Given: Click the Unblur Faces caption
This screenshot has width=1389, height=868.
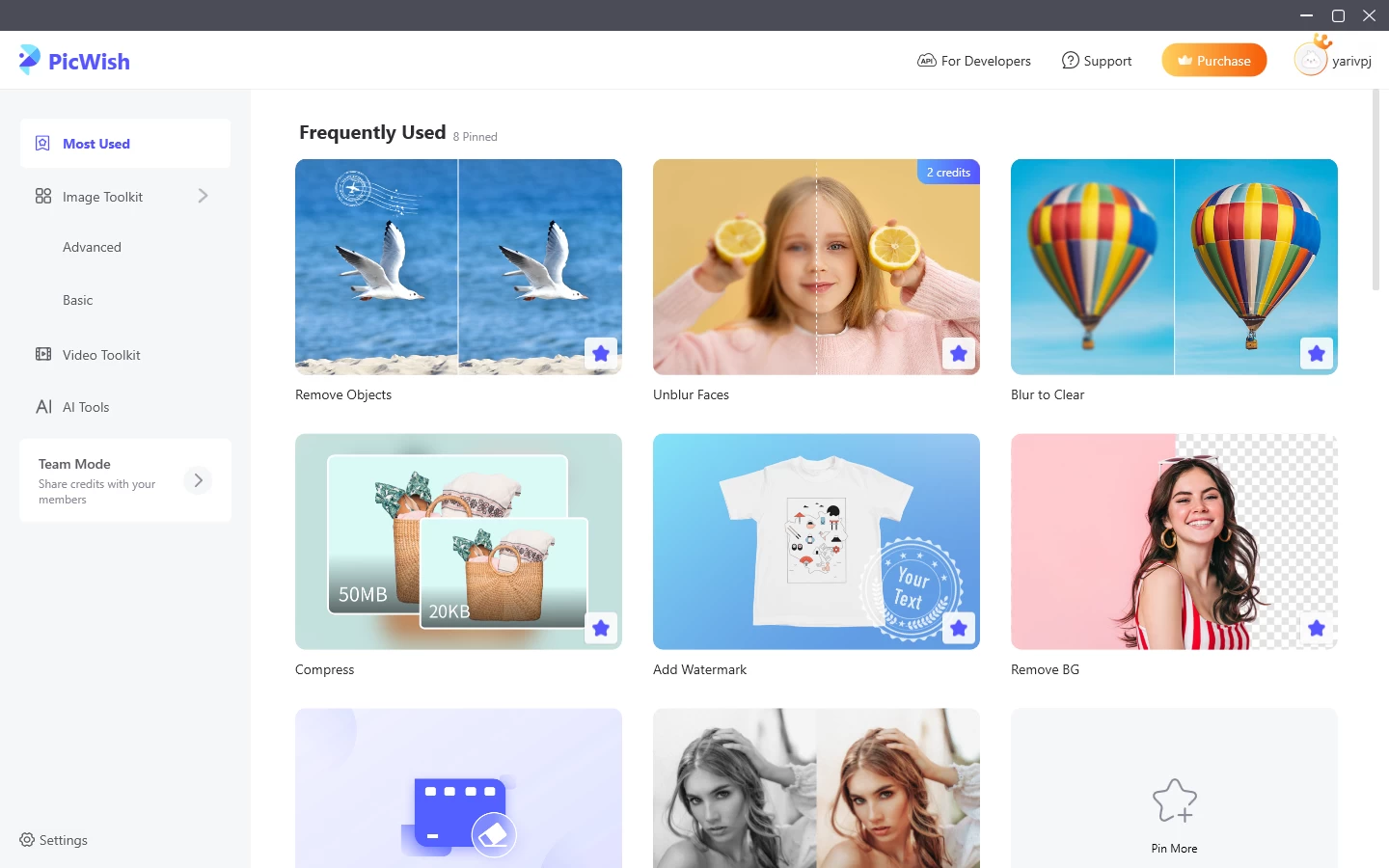Looking at the screenshot, I should (x=691, y=394).
